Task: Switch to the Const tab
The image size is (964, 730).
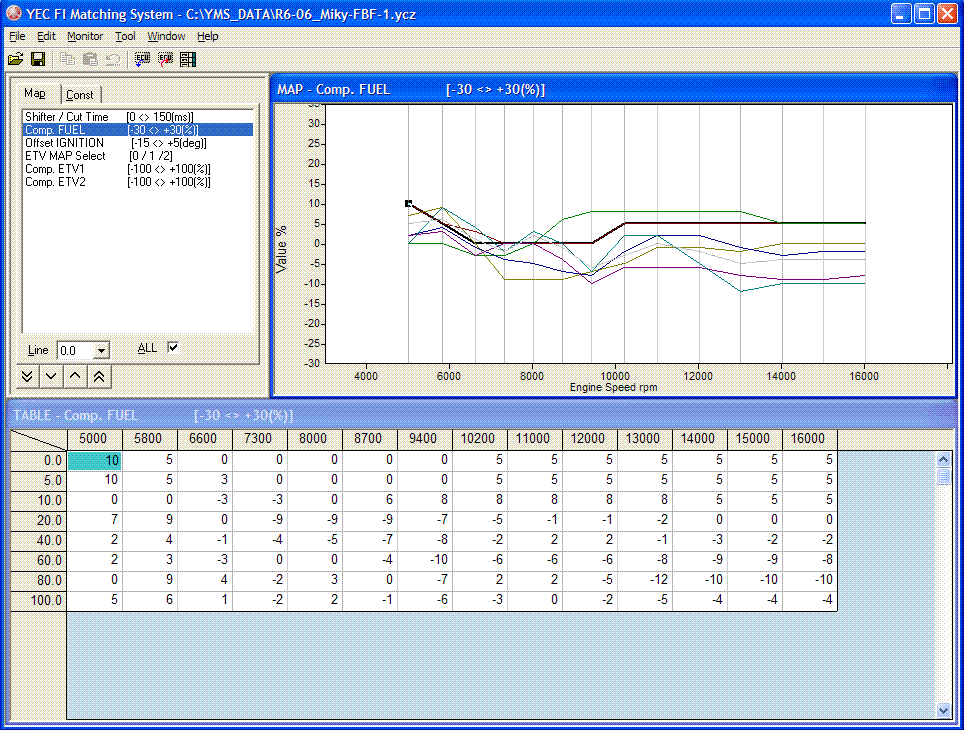Action: [x=80, y=95]
